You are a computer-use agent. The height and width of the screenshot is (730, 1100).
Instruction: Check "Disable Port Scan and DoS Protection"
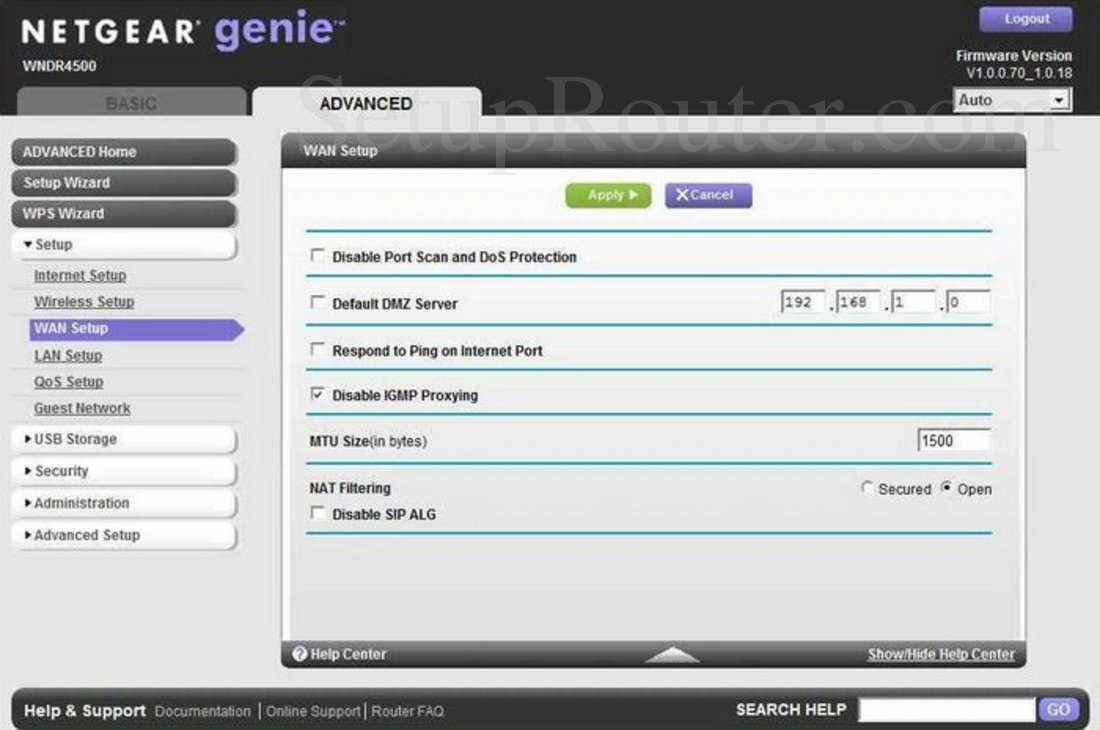tap(318, 257)
